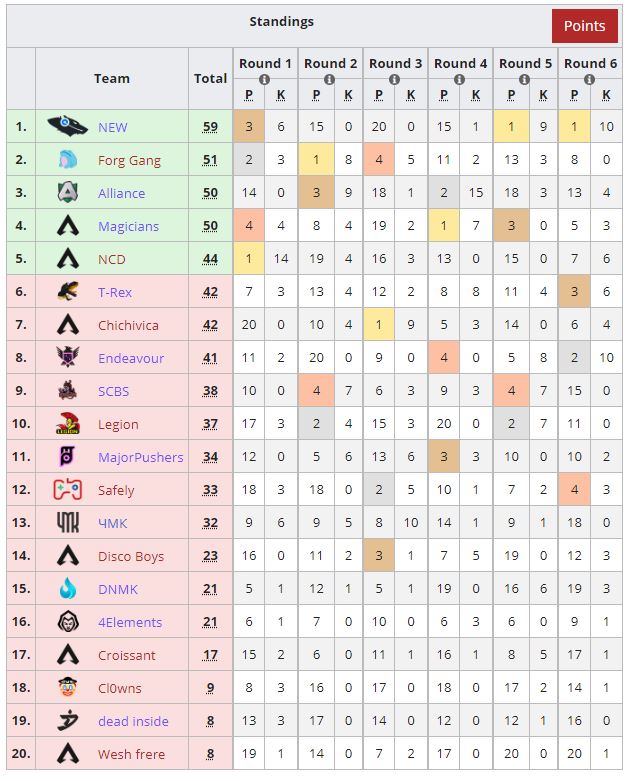Open the MajorPushers team link
633x781 pixels.
coord(141,457)
